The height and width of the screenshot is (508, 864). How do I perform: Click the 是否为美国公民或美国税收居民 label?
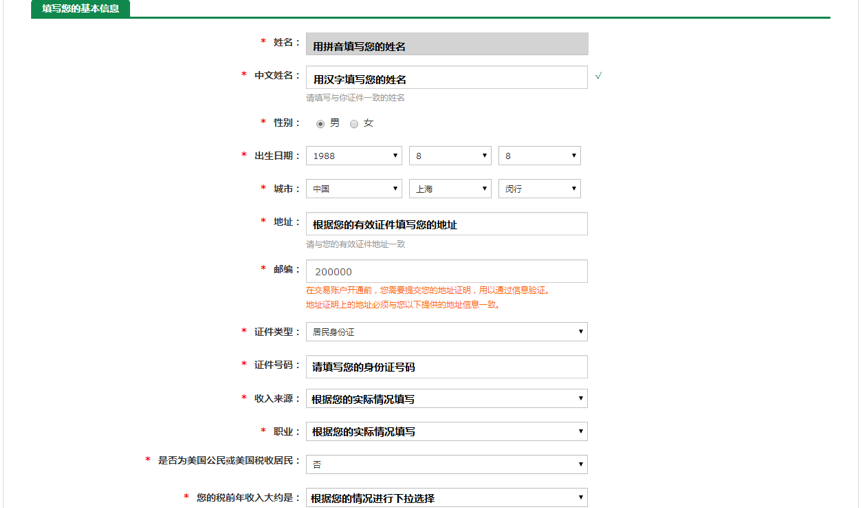(229, 461)
